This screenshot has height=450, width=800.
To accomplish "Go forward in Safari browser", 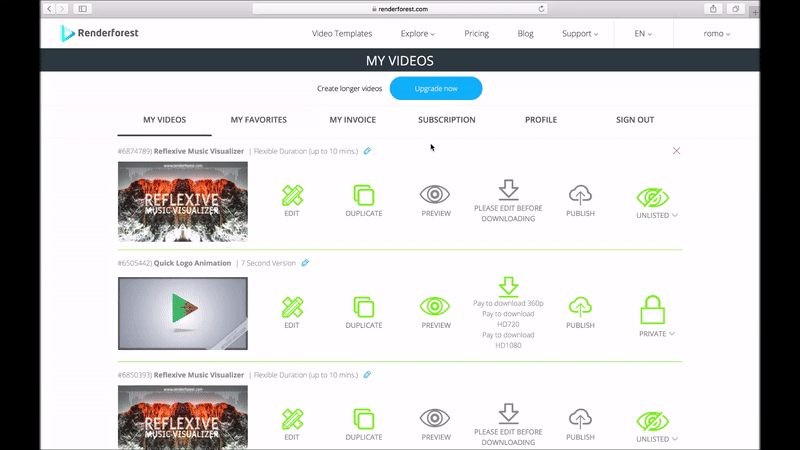I will tap(62, 9).
